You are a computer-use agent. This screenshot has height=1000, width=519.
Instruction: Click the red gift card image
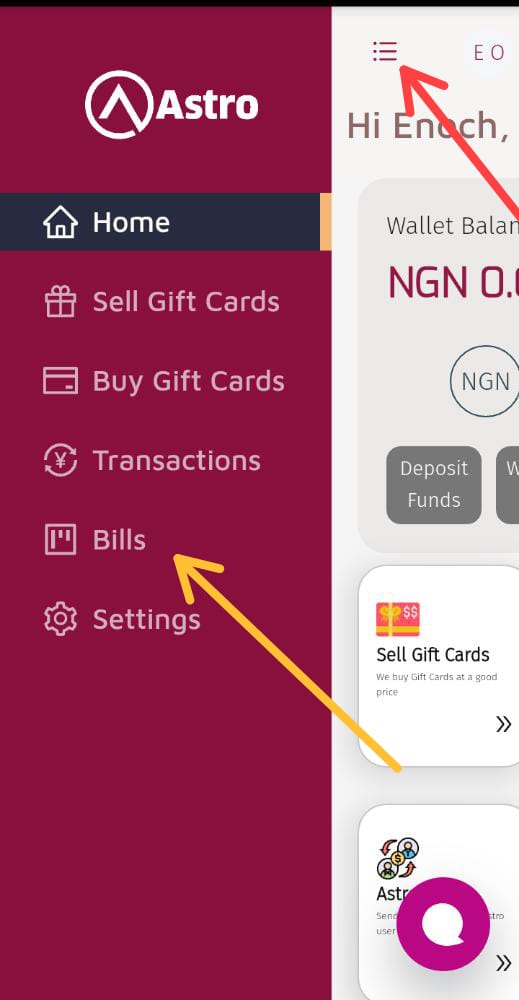(x=398, y=619)
